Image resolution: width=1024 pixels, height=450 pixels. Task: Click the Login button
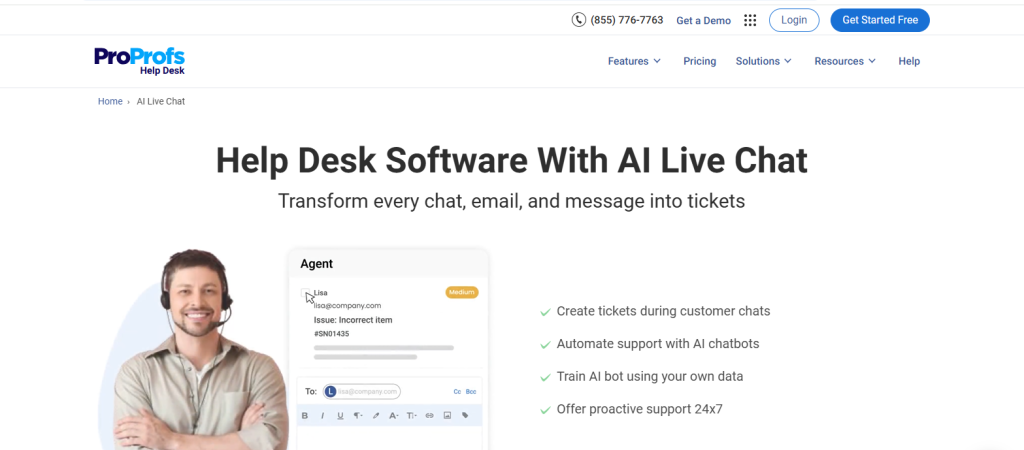[x=794, y=20]
